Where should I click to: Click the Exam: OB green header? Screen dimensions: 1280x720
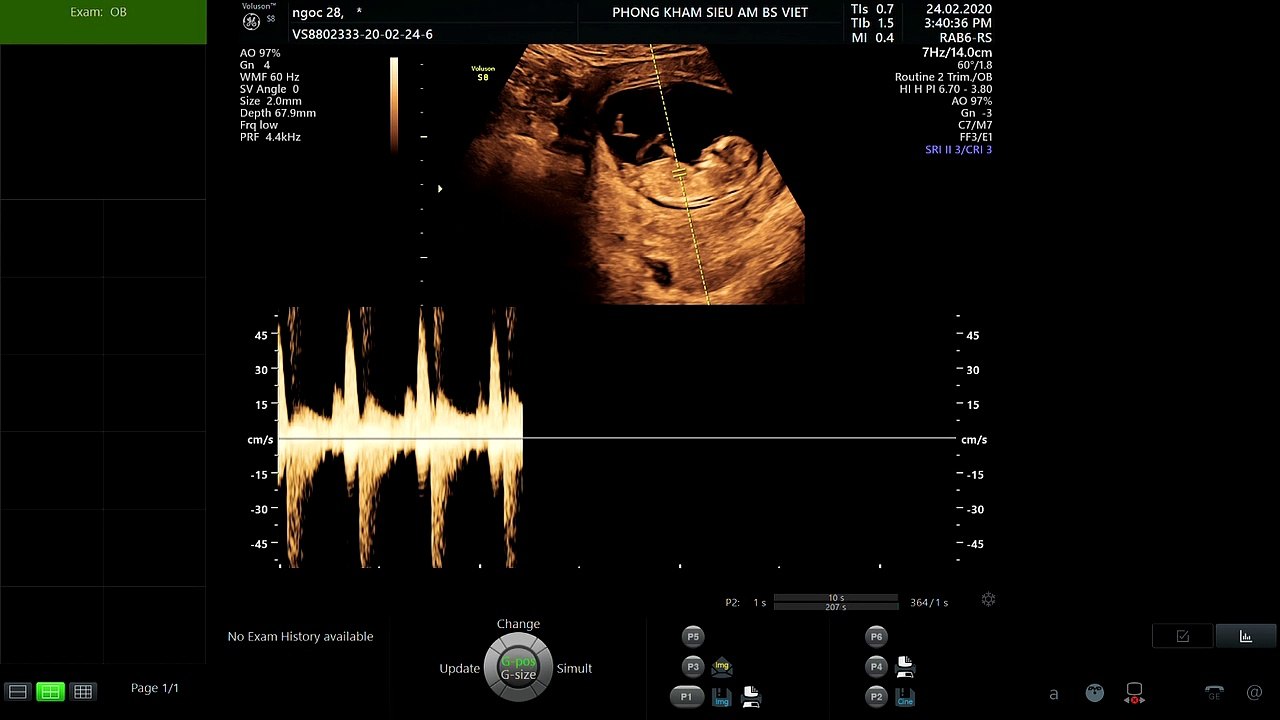coord(103,22)
